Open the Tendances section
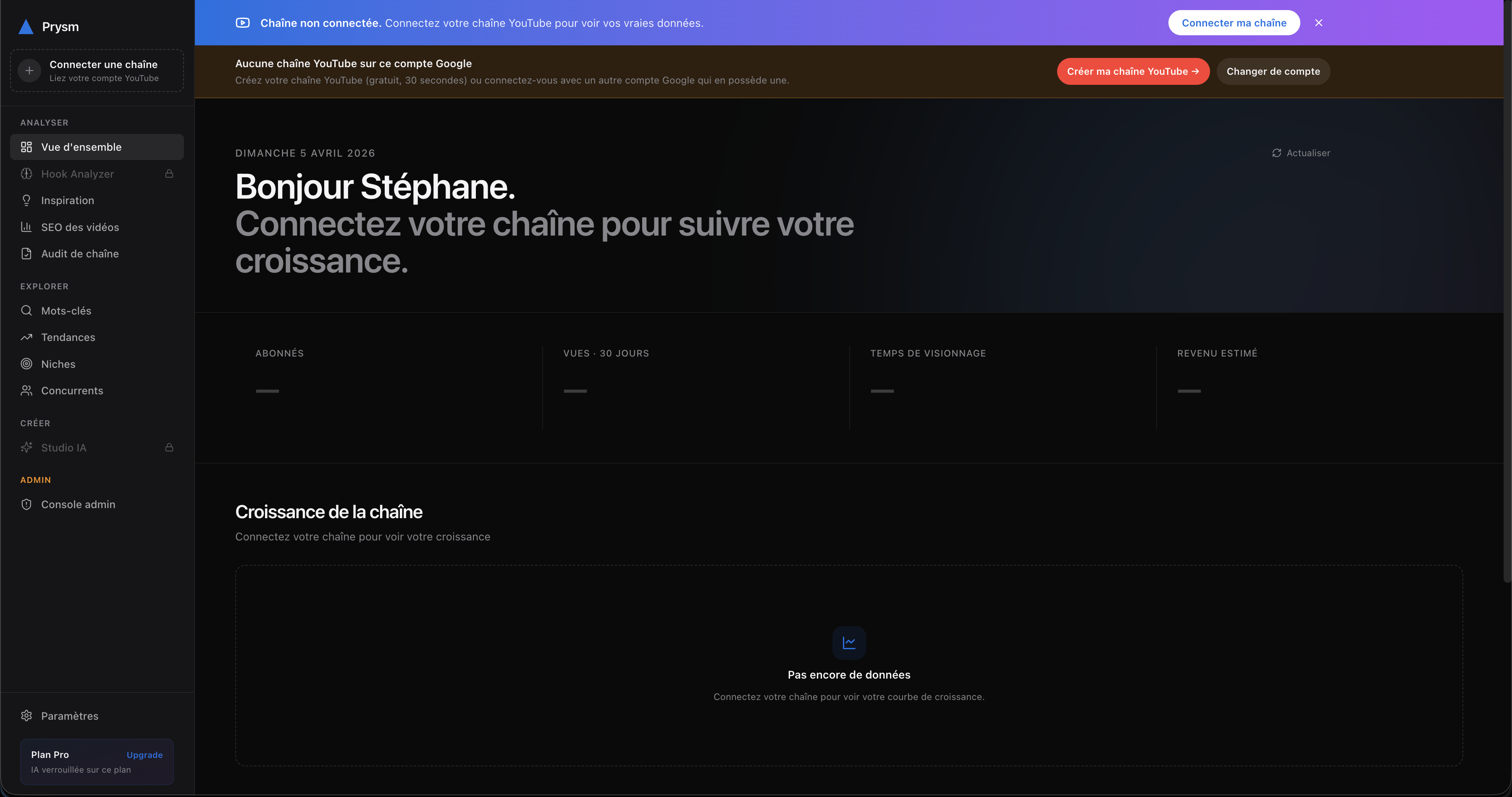1512x797 pixels. coord(68,338)
